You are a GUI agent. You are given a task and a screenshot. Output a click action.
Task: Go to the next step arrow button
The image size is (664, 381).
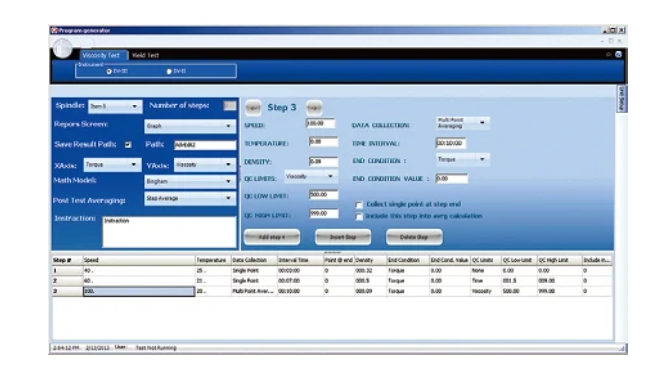[314, 108]
